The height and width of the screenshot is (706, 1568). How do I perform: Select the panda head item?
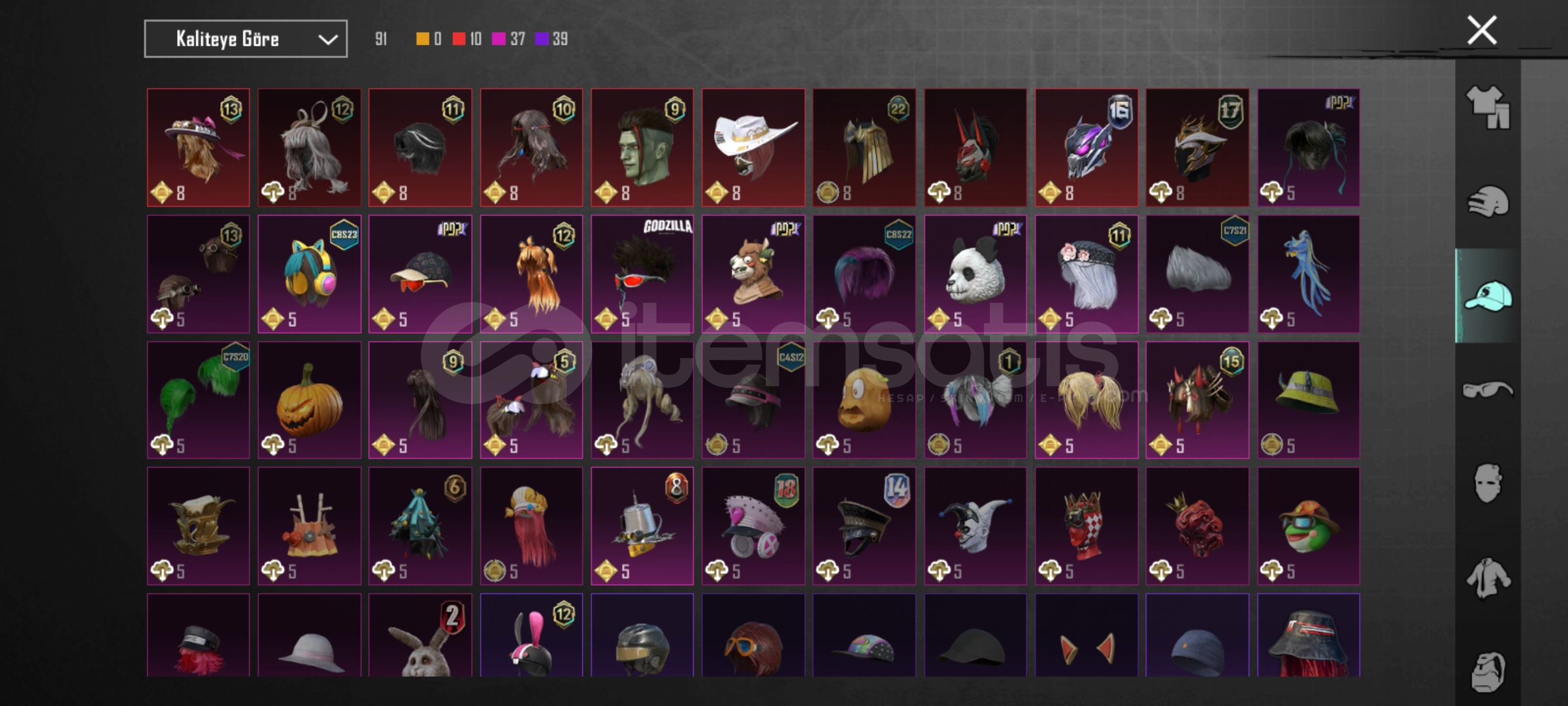pyautogui.click(x=975, y=274)
